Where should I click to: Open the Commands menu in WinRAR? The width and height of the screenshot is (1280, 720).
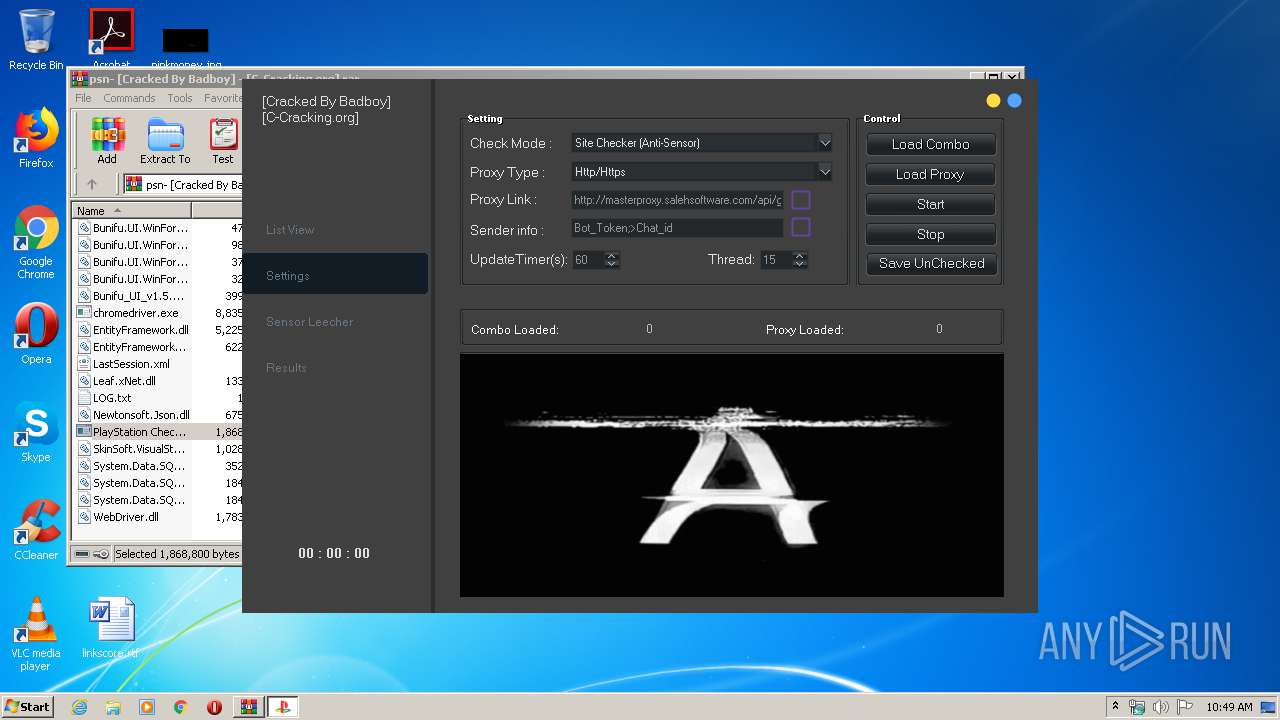pos(129,98)
